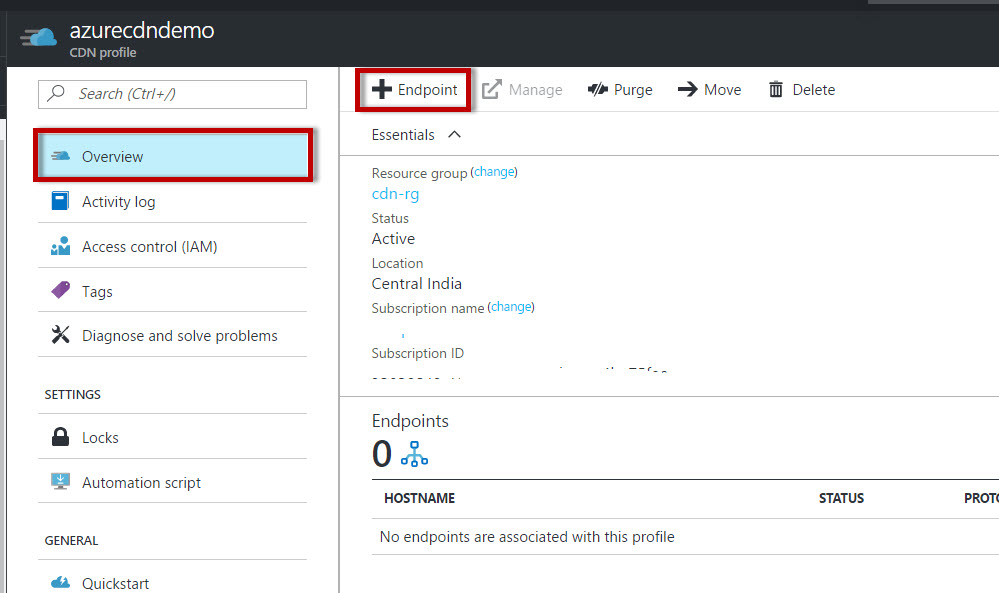Click the Automation script monitor icon

[61, 481]
